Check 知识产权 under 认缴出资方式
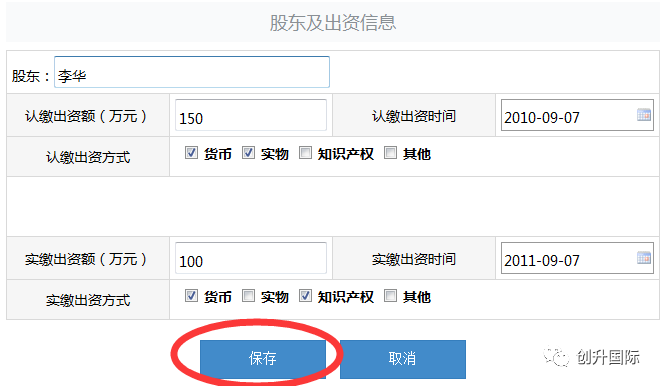 305,153
